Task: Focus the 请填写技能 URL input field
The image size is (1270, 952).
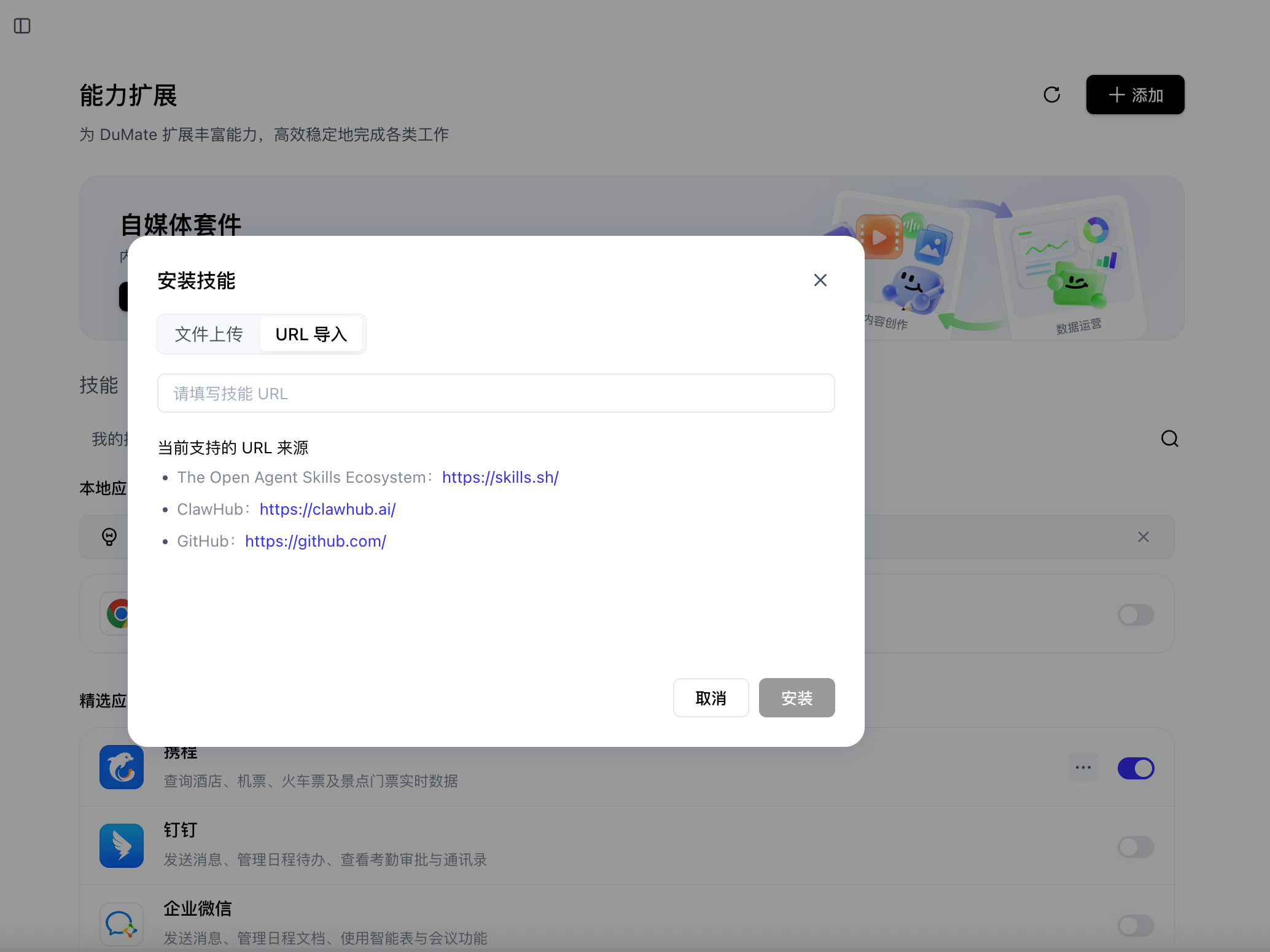Action: pyautogui.click(x=496, y=393)
